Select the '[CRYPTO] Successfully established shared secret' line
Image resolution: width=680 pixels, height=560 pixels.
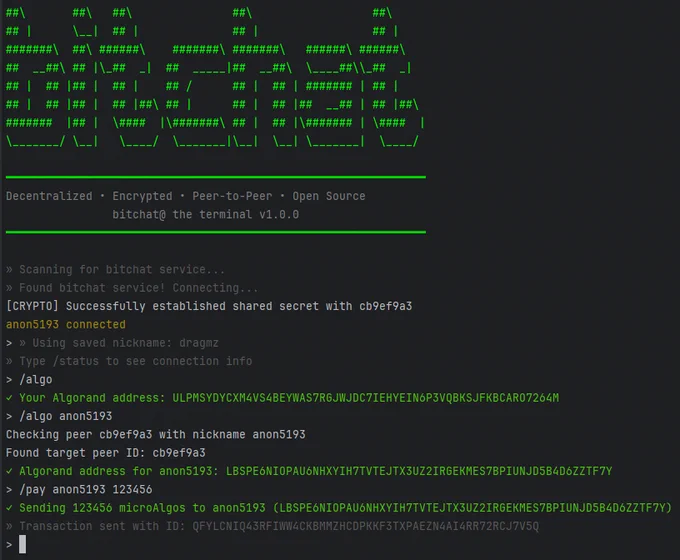pos(209,306)
